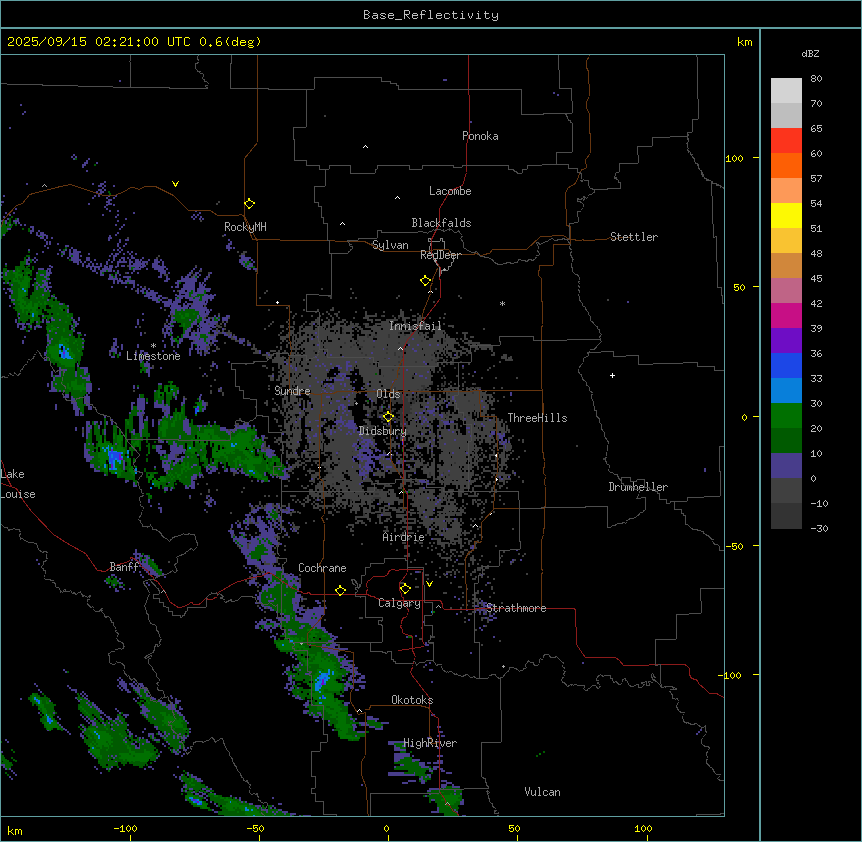
Task: Click the white asterisk marker above Limestone
Action: click(x=153, y=346)
